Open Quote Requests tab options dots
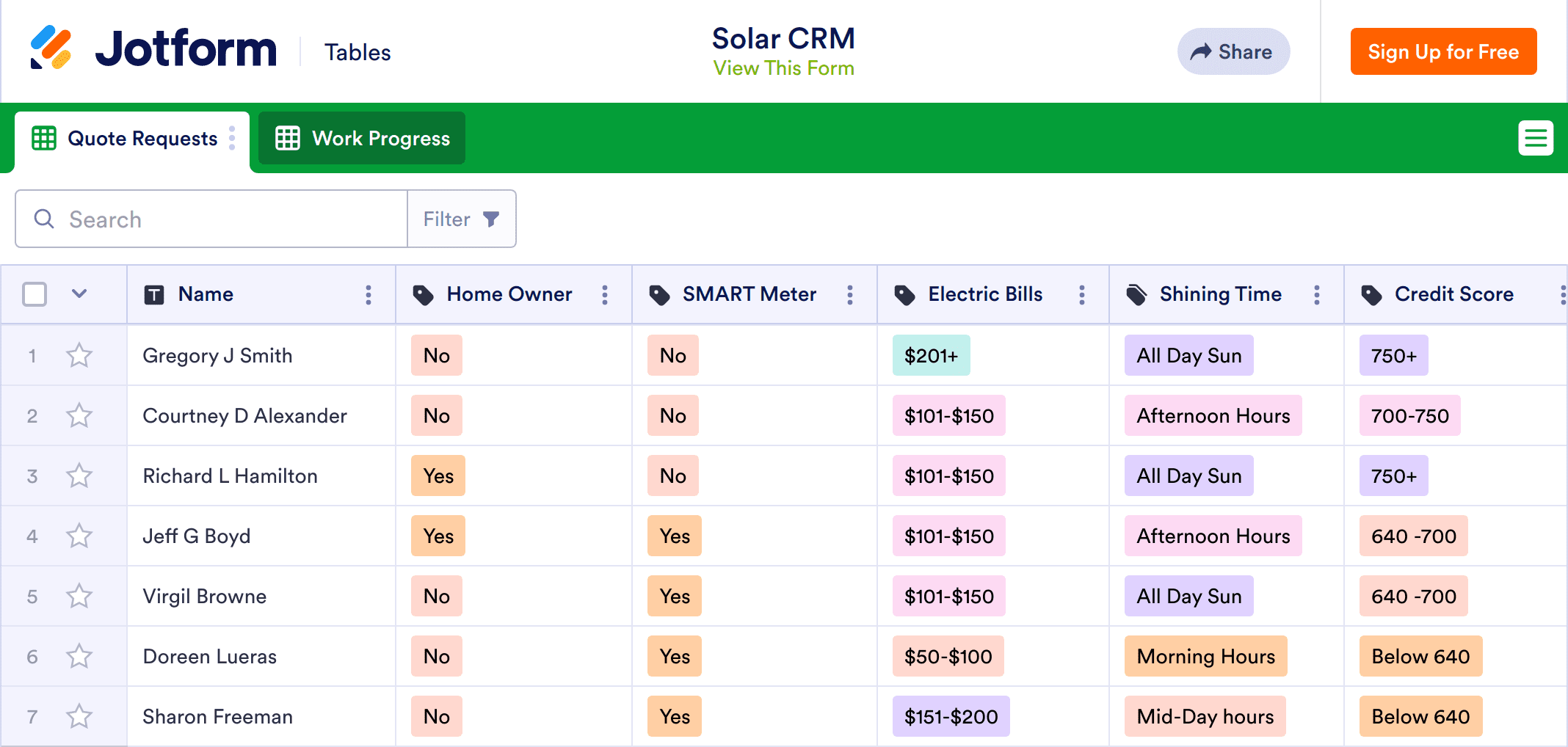1568x747 pixels. coord(232,138)
